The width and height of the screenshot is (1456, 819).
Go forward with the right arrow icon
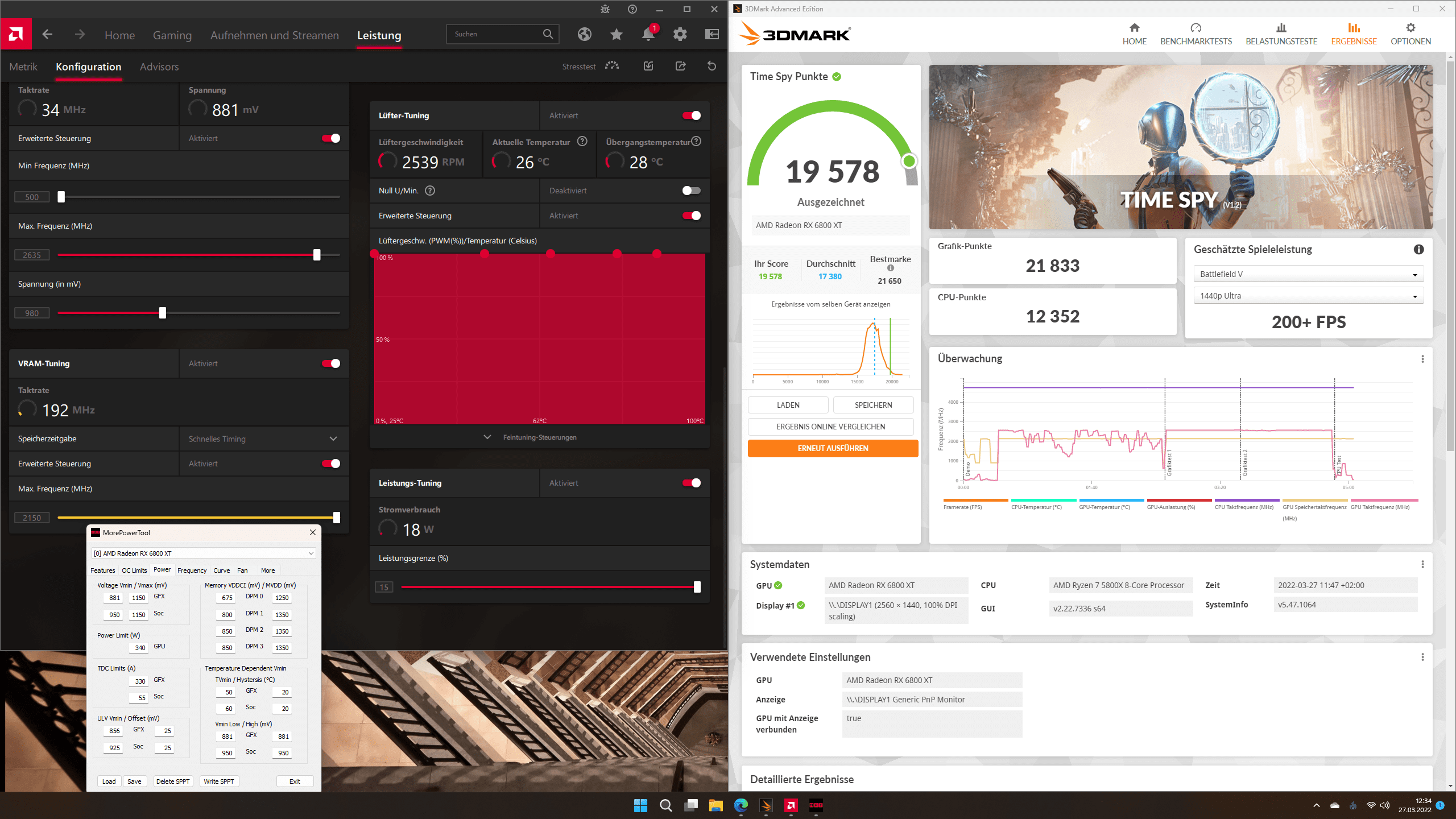click(x=80, y=35)
